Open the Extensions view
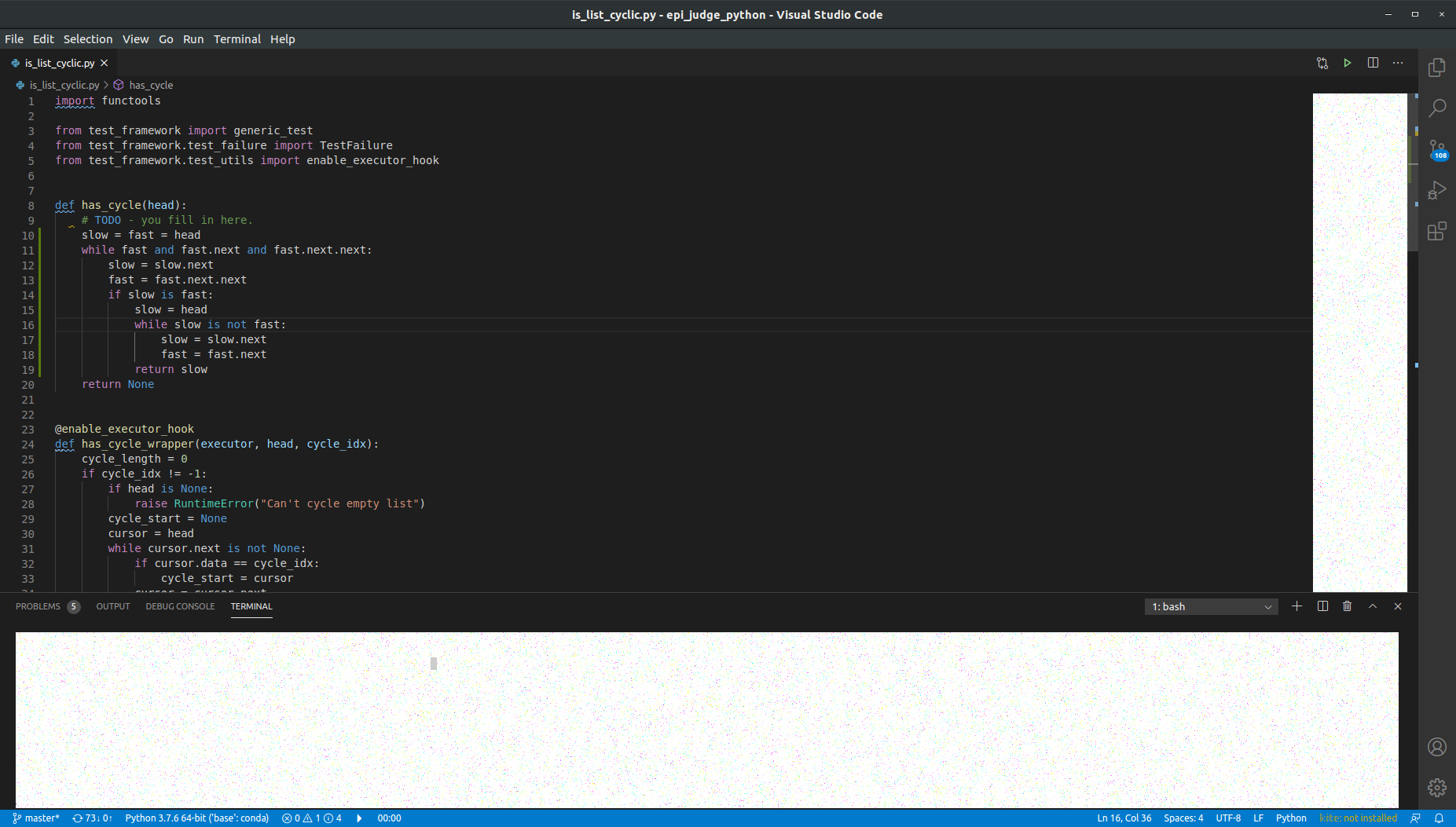The width and height of the screenshot is (1456, 827). click(x=1437, y=231)
